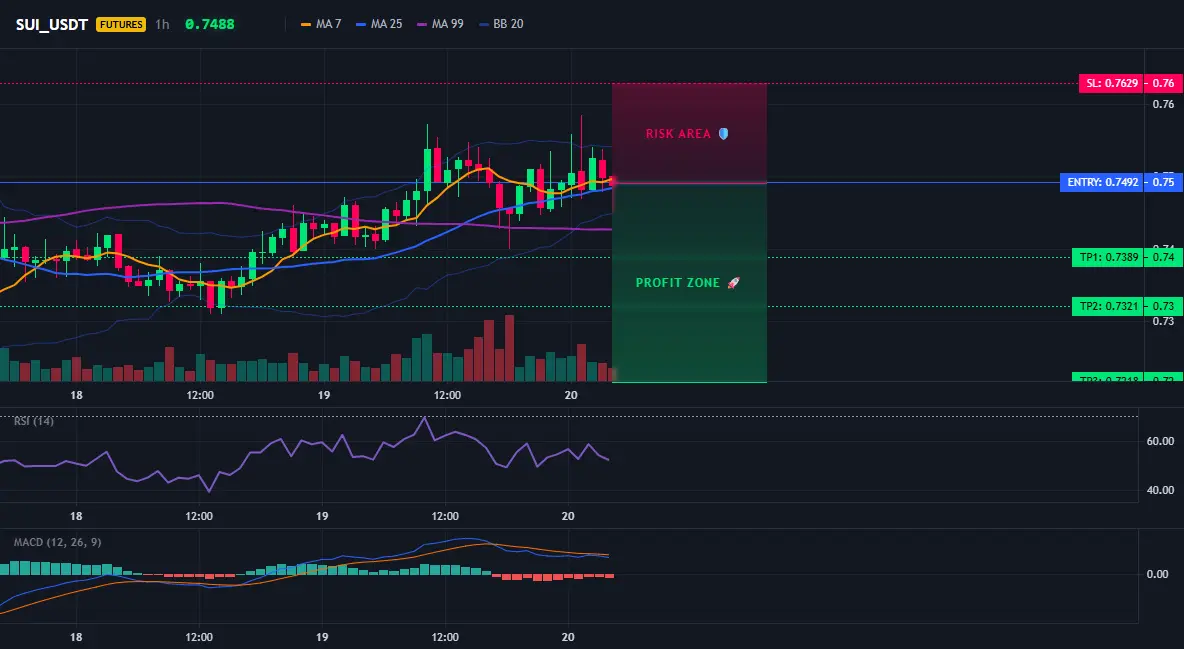Click the MACD (12, 26, 9) indicator label
This screenshot has height=649, width=1184.
[x=57, y=542]
